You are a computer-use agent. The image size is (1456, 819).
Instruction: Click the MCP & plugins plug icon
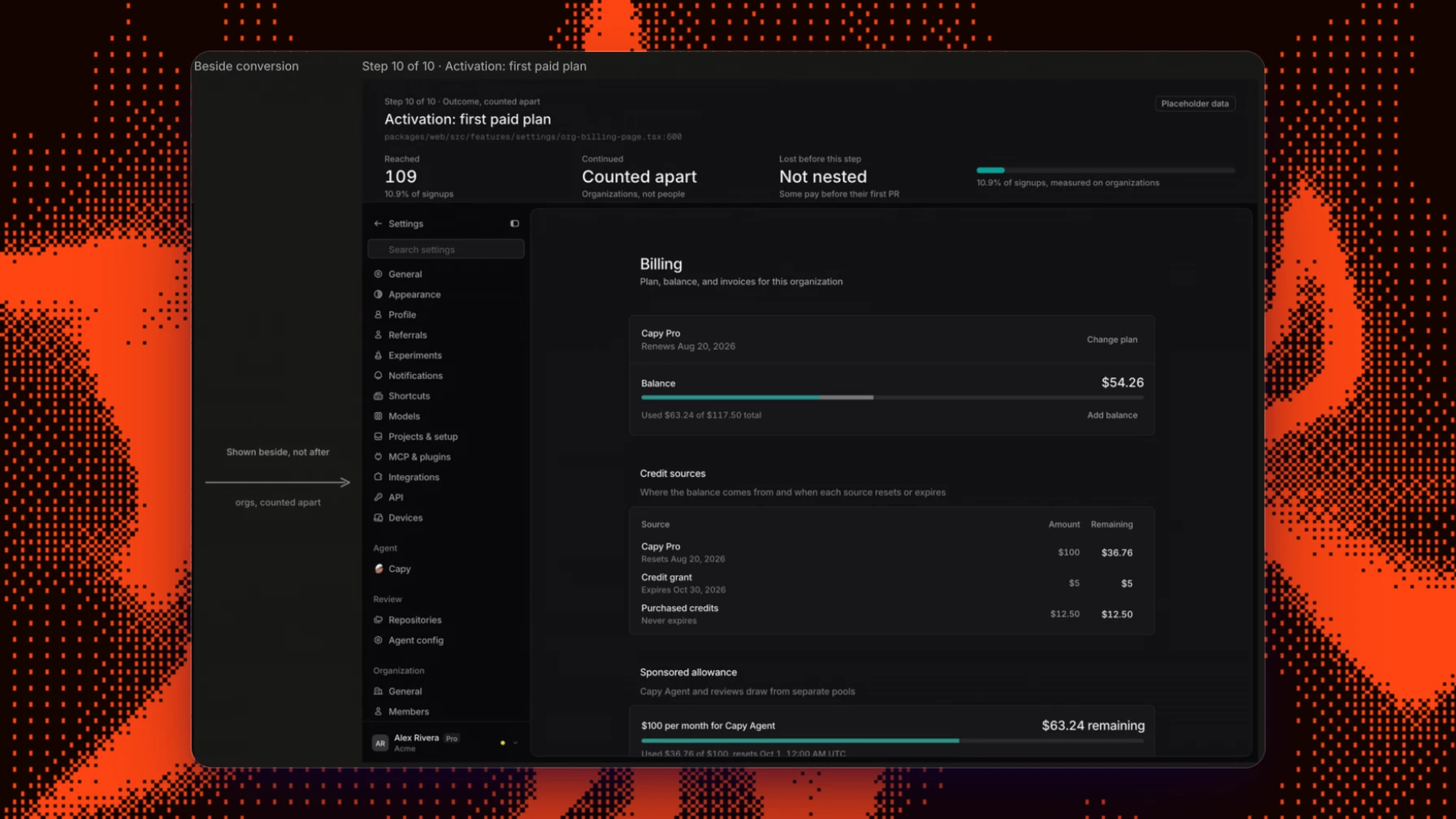coord(378,457)
